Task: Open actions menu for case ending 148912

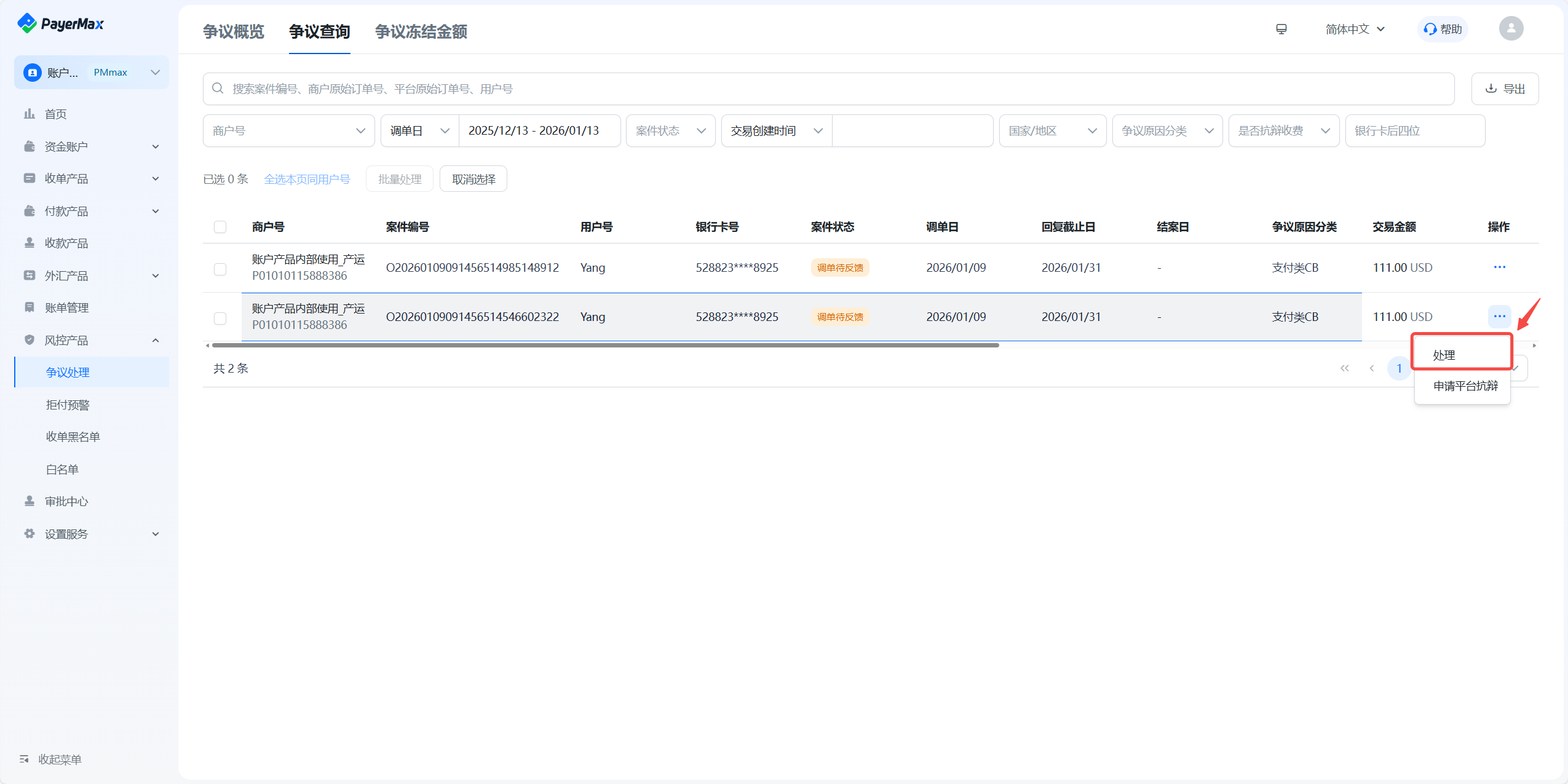Action: (x=1500, y=267)
